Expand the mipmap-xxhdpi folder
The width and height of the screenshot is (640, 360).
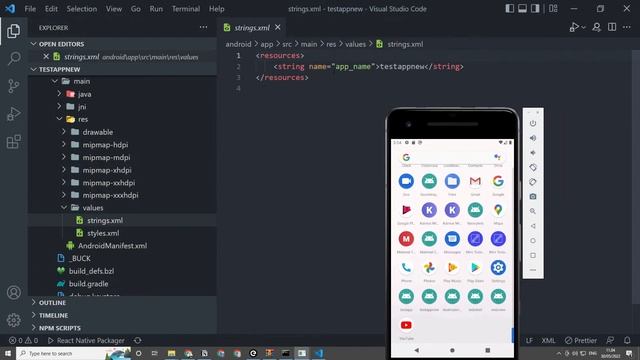click(x=64, y=182)
